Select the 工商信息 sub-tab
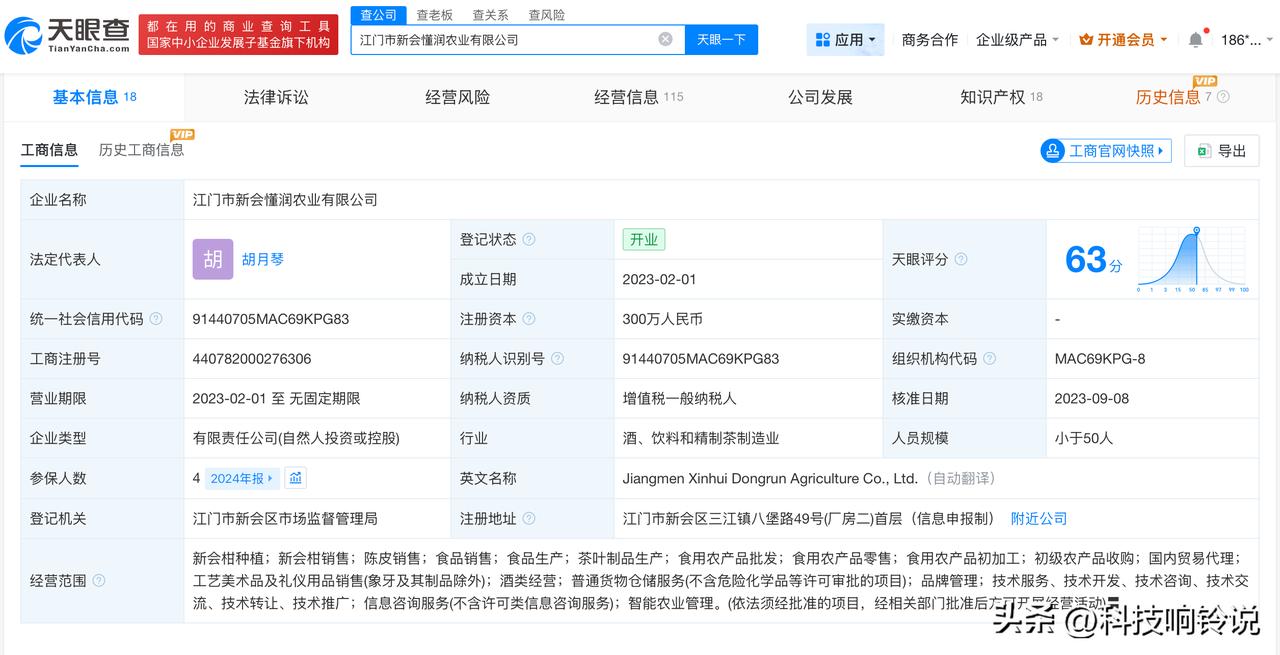Viewport: 1280px width, 655px height. click(x=49, y=150)
